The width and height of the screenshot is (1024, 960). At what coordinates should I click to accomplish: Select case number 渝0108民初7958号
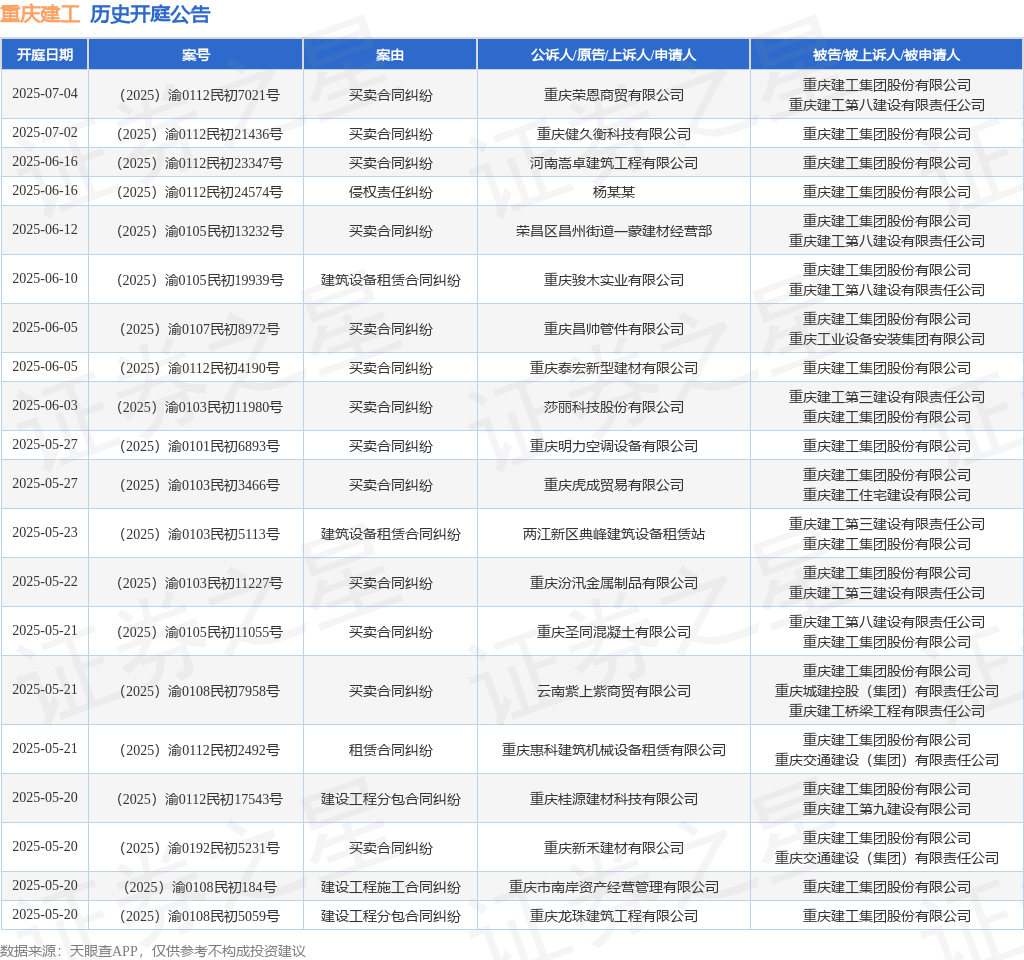[199, 691]
